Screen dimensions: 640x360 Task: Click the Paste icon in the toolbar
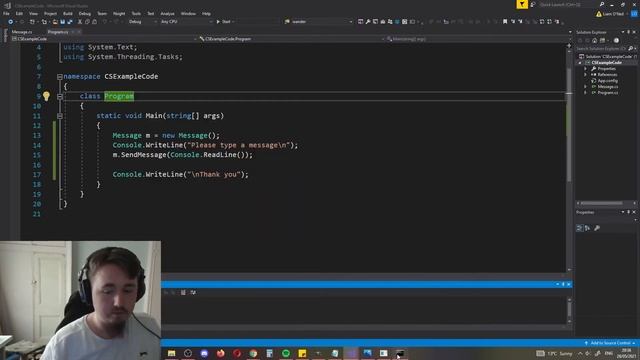click(x=94, y=22)
